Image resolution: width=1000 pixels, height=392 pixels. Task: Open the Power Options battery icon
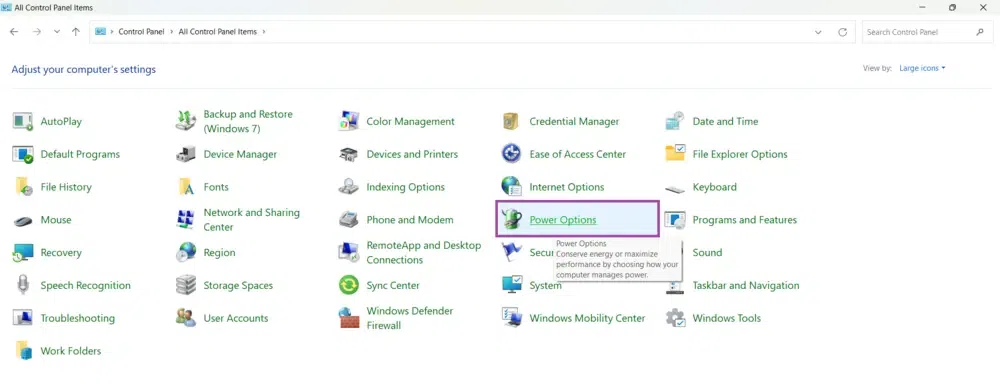coord(511,220)
